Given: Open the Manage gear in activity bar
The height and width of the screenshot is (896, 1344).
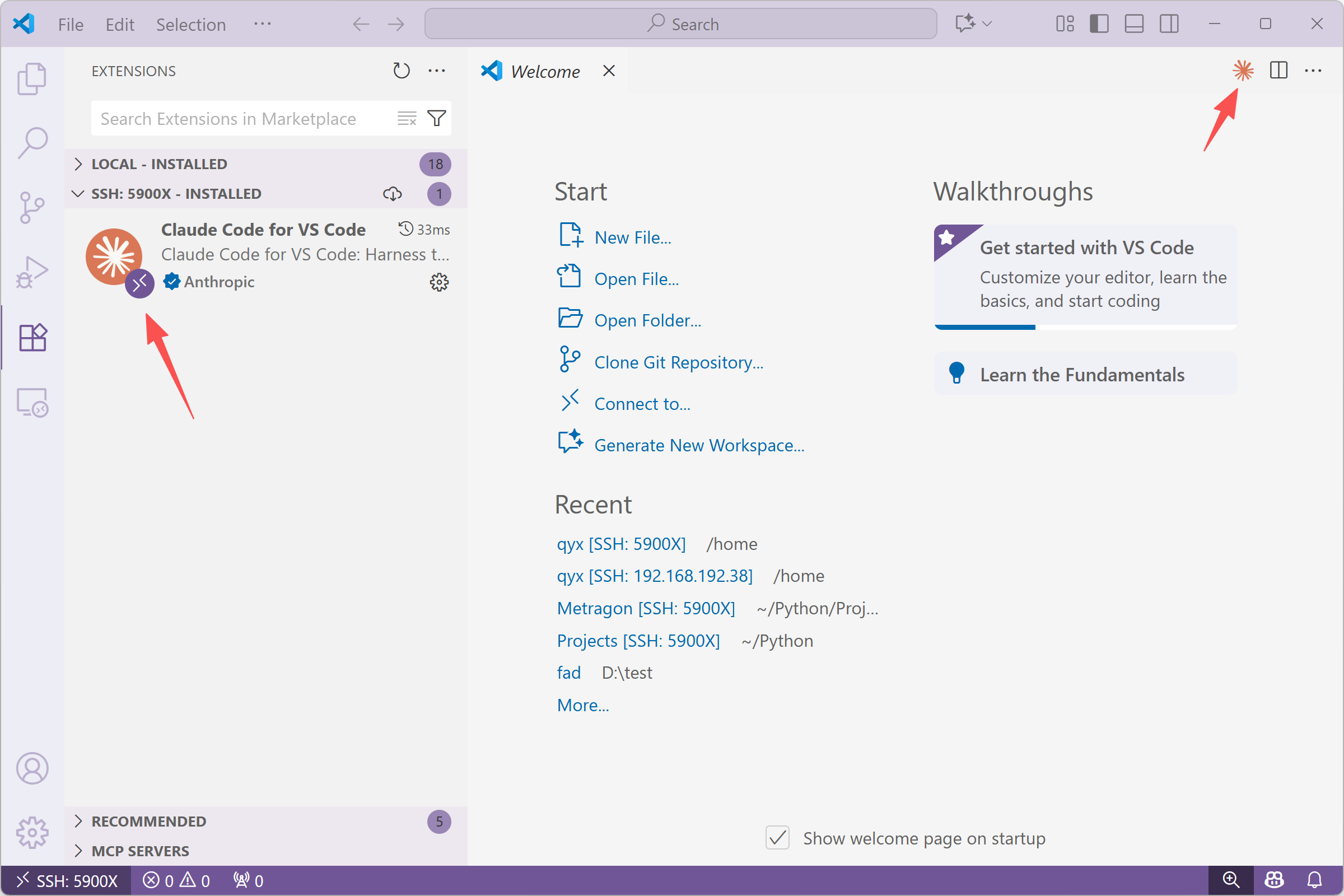Looking at the screenshot, I should (x=32, y=832).
